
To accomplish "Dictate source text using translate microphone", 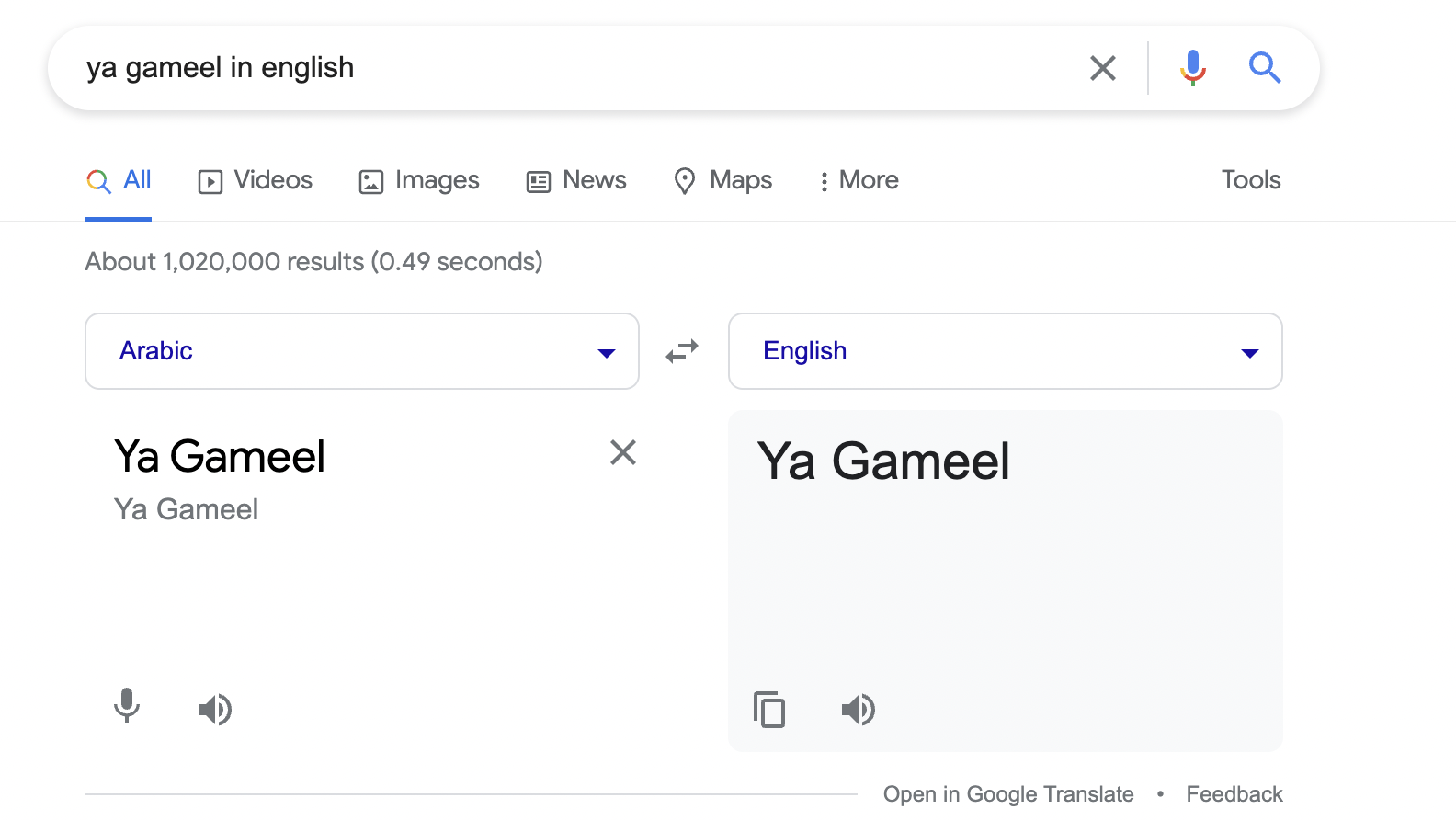I will point(127,706).
